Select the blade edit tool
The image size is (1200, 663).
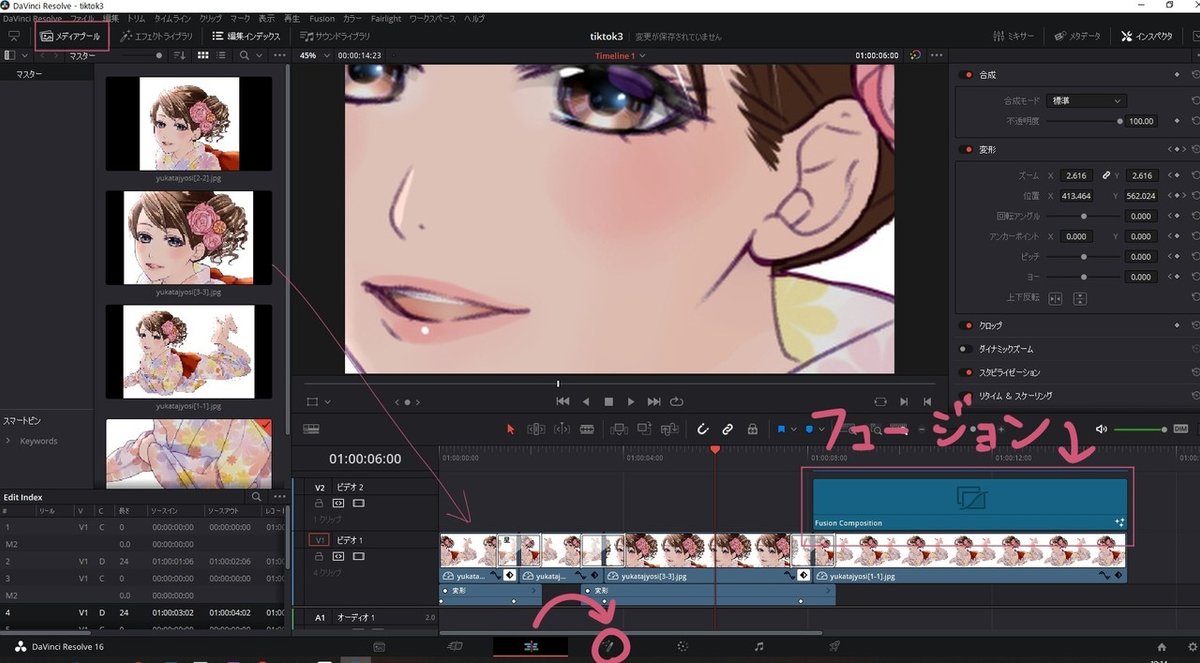pos(587,429)
